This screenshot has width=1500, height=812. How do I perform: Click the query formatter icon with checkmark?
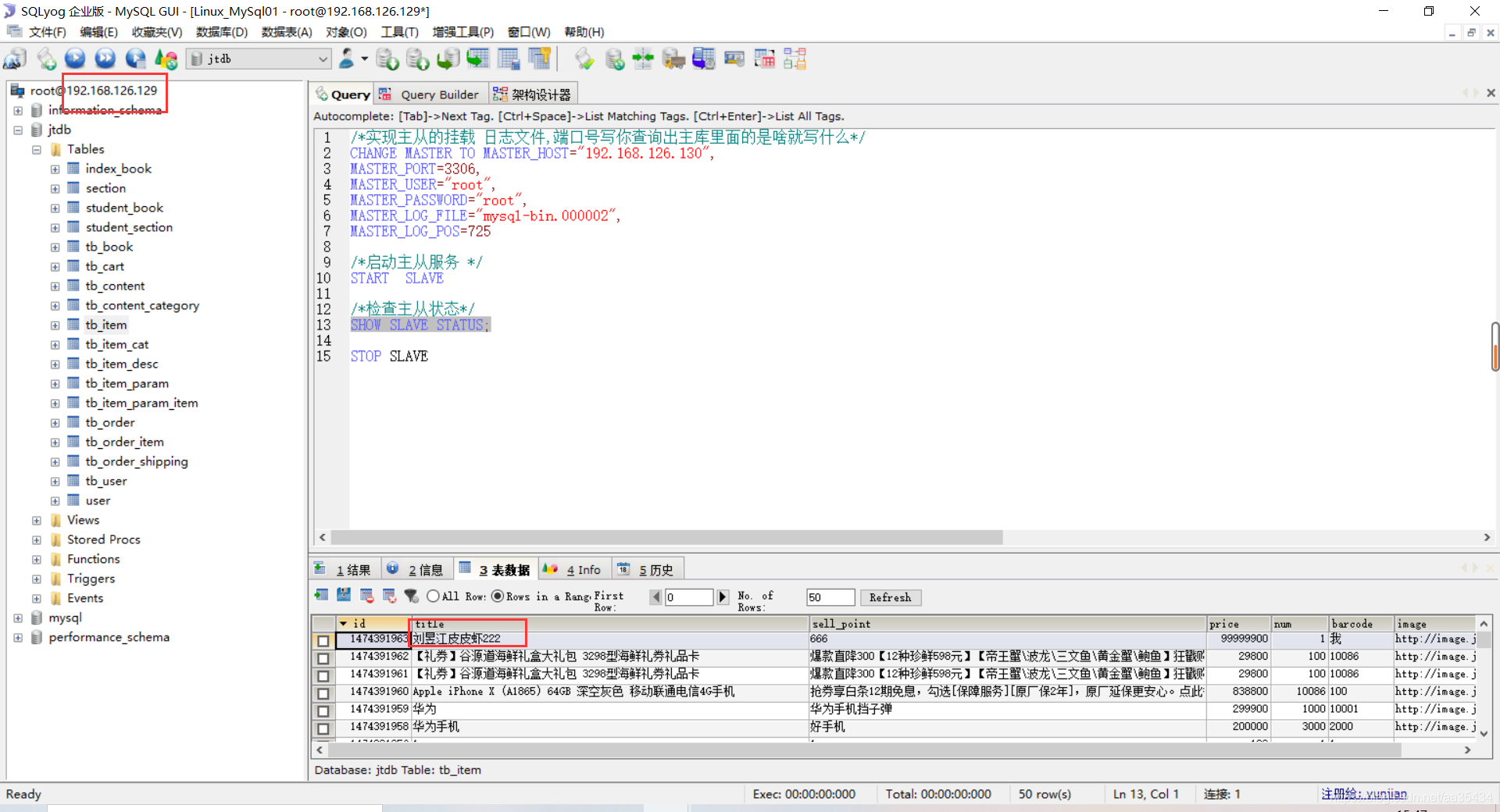[x=584, y=59]
